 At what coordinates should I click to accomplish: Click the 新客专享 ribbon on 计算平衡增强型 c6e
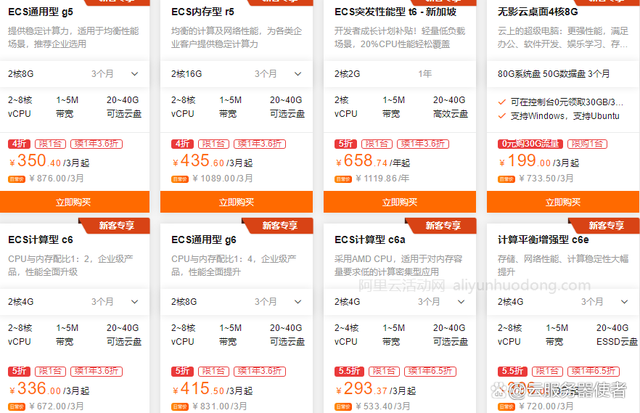click(x=605, y=225)
